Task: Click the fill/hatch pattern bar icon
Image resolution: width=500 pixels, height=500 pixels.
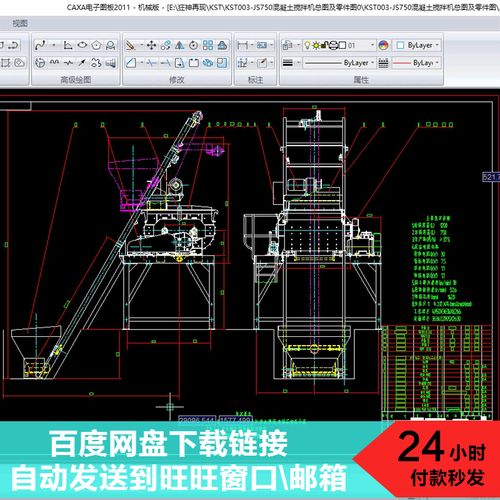Action: (x=111, y=63)
